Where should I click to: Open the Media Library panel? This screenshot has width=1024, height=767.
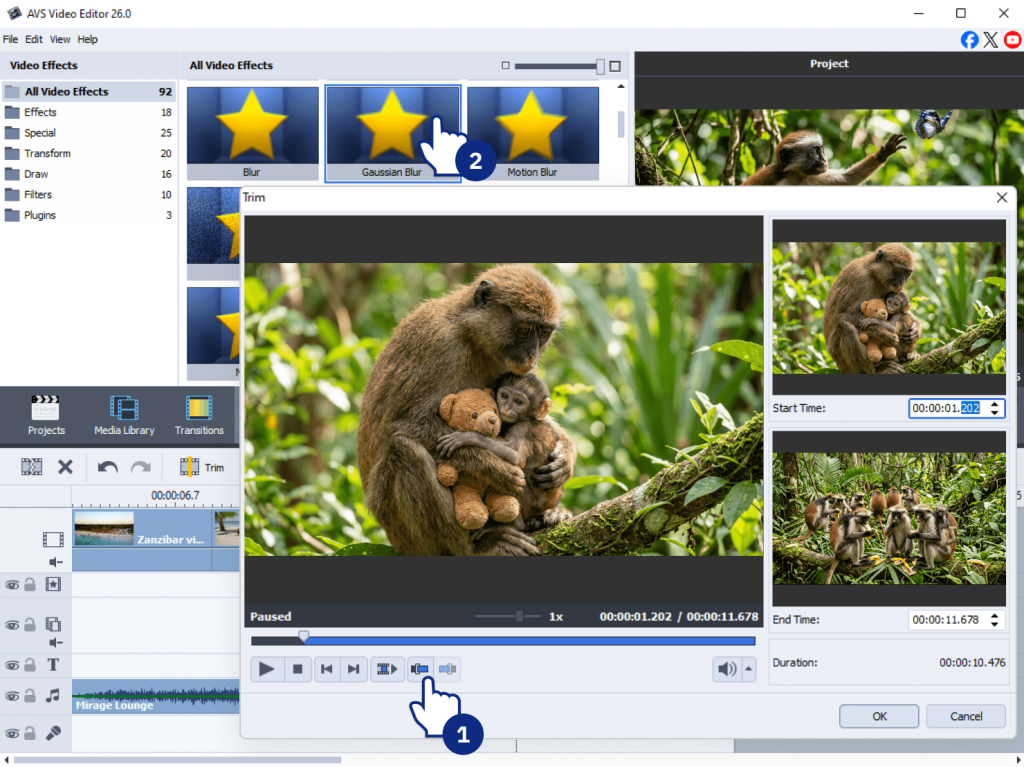click(x=124, y=415)
